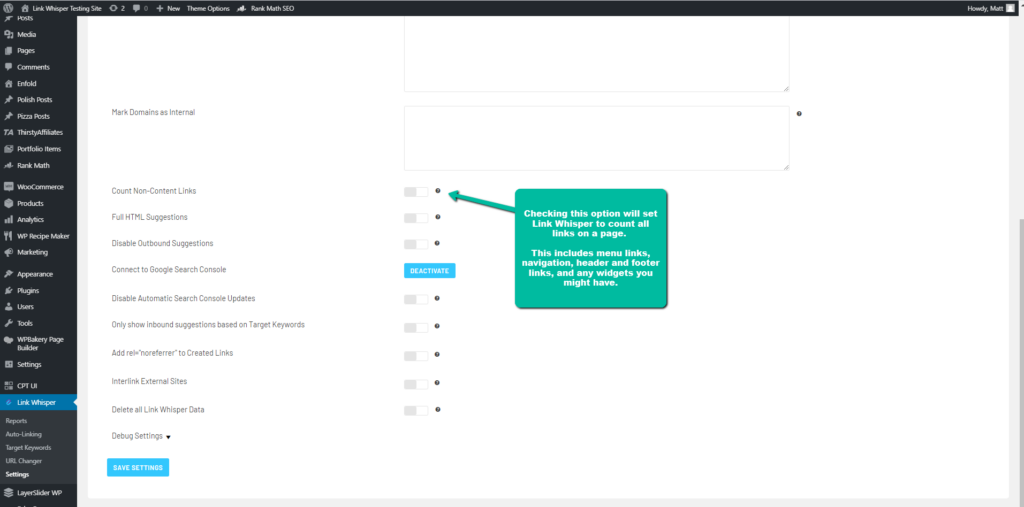Toggle Delete all Link Whisper Data switch
This screenshot has height=507, width=1024.
416,410
